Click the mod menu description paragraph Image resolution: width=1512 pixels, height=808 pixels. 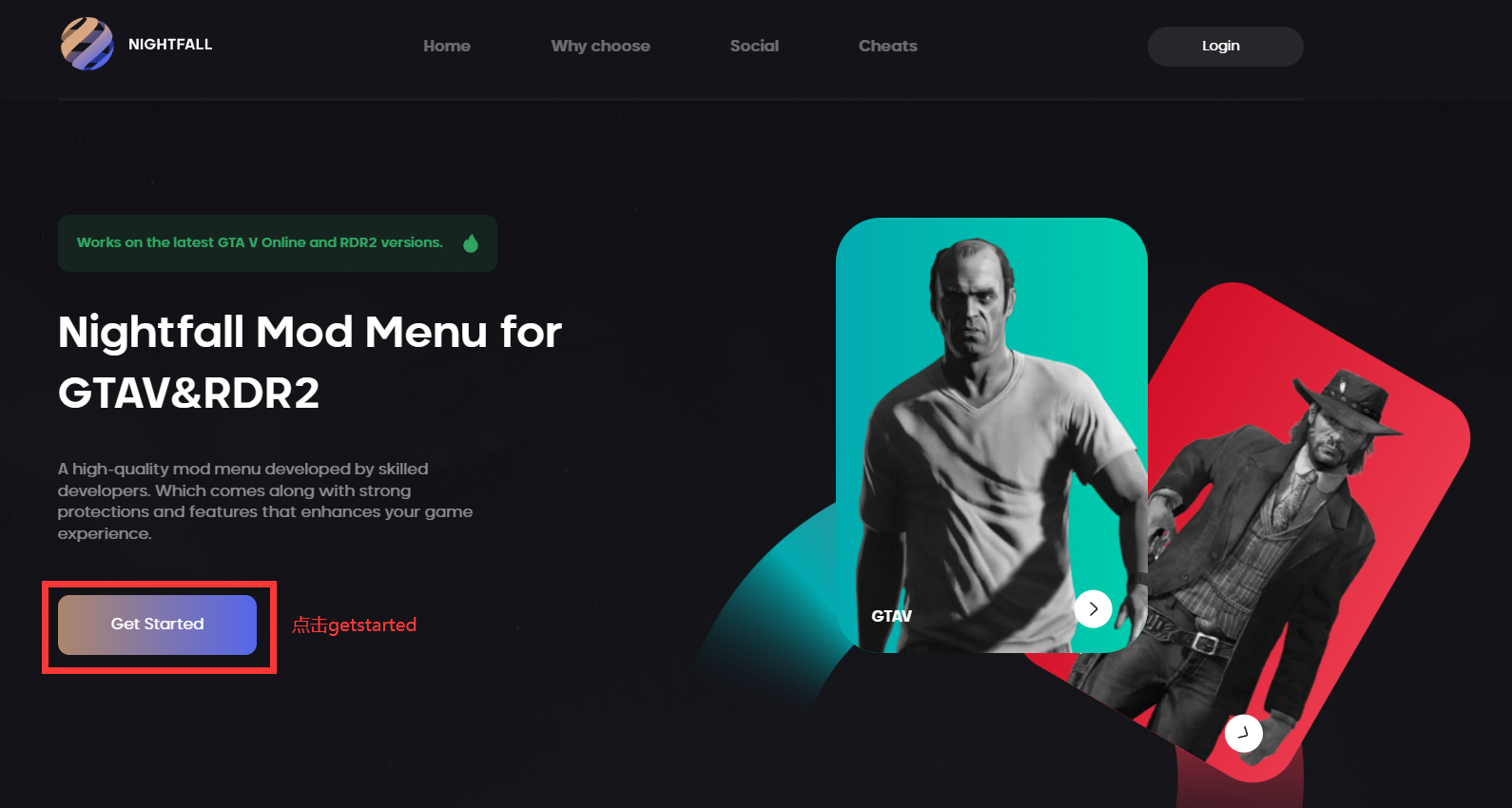click(x=265, y=501)
